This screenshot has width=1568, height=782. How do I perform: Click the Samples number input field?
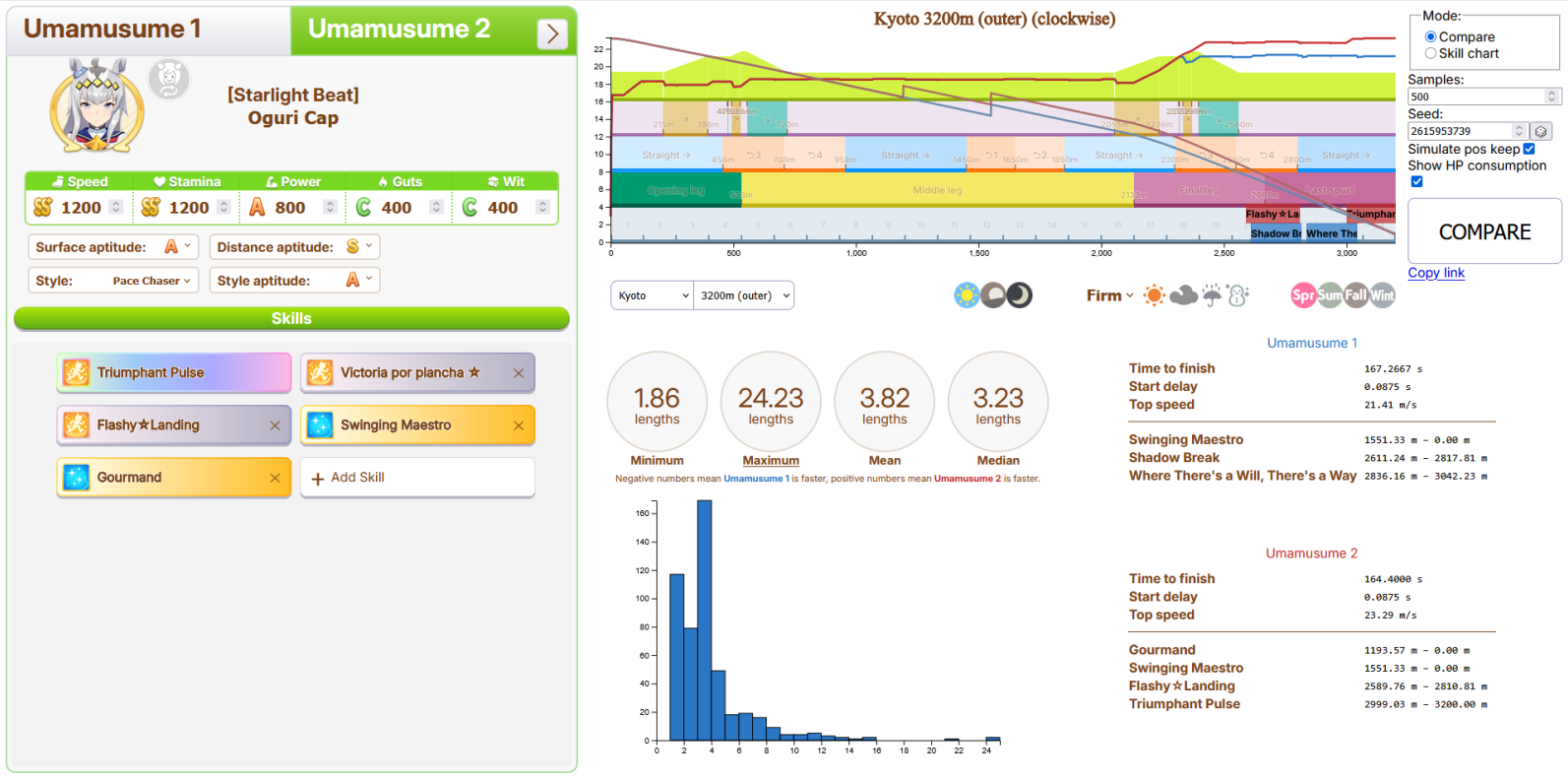(x=1475, y=97)
